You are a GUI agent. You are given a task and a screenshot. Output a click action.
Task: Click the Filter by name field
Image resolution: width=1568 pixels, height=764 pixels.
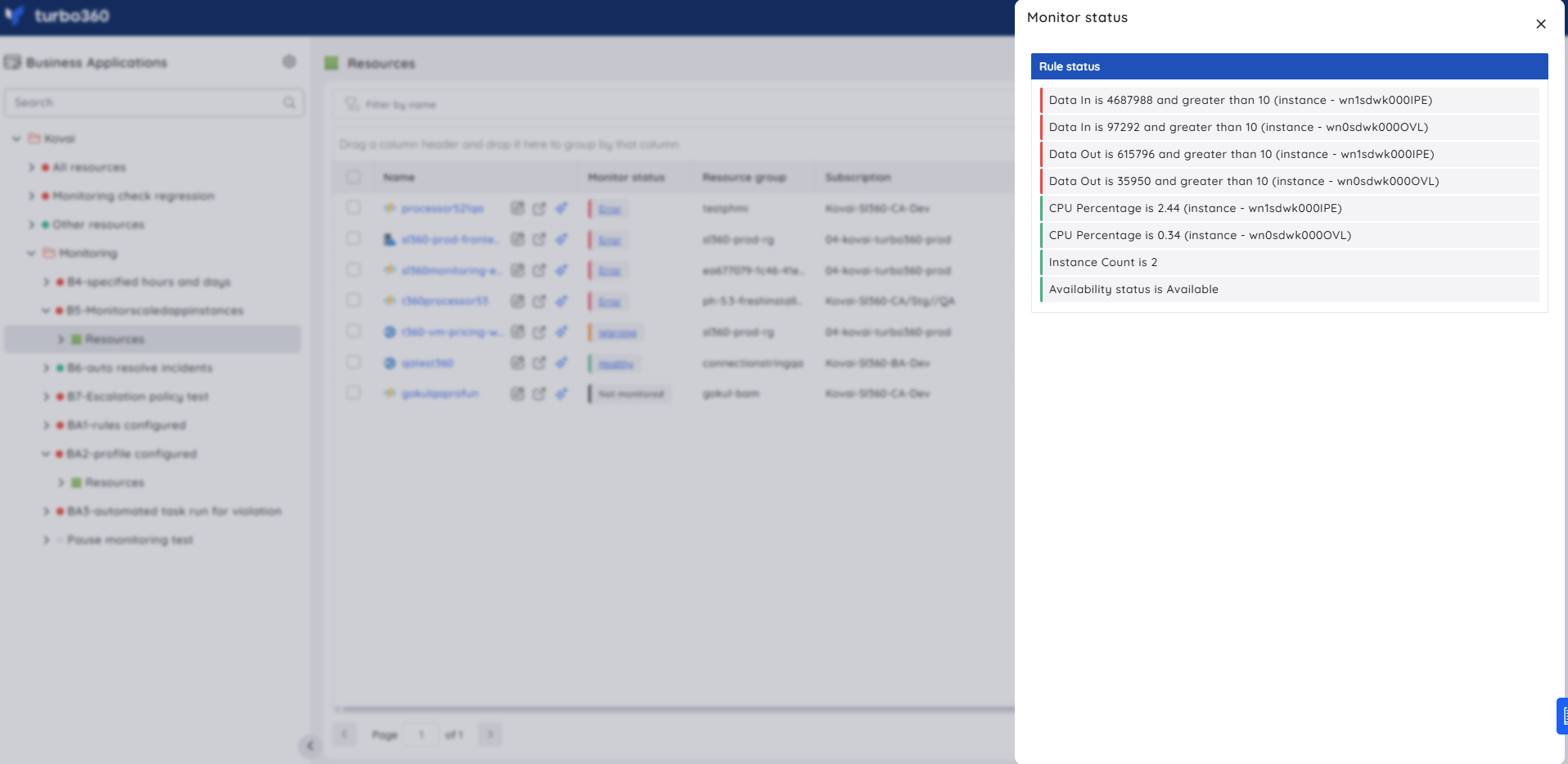point(671,104)
